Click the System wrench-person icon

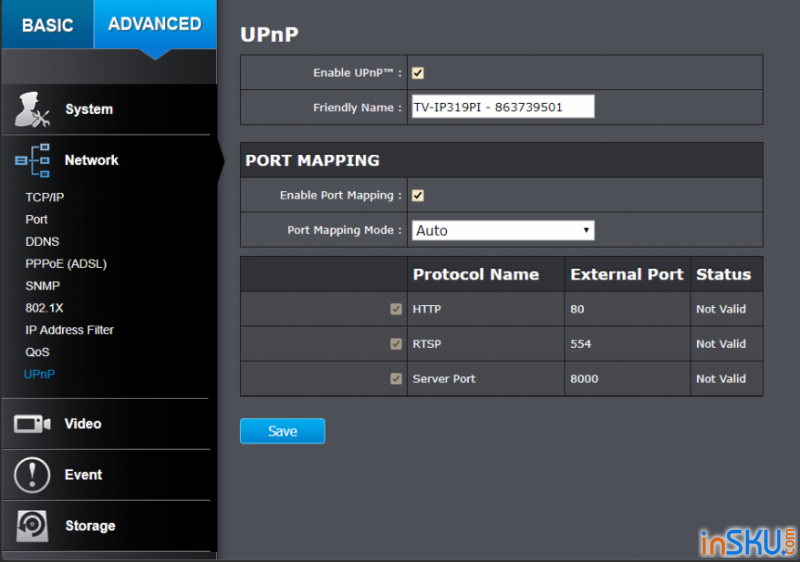[x=32, y=109]
